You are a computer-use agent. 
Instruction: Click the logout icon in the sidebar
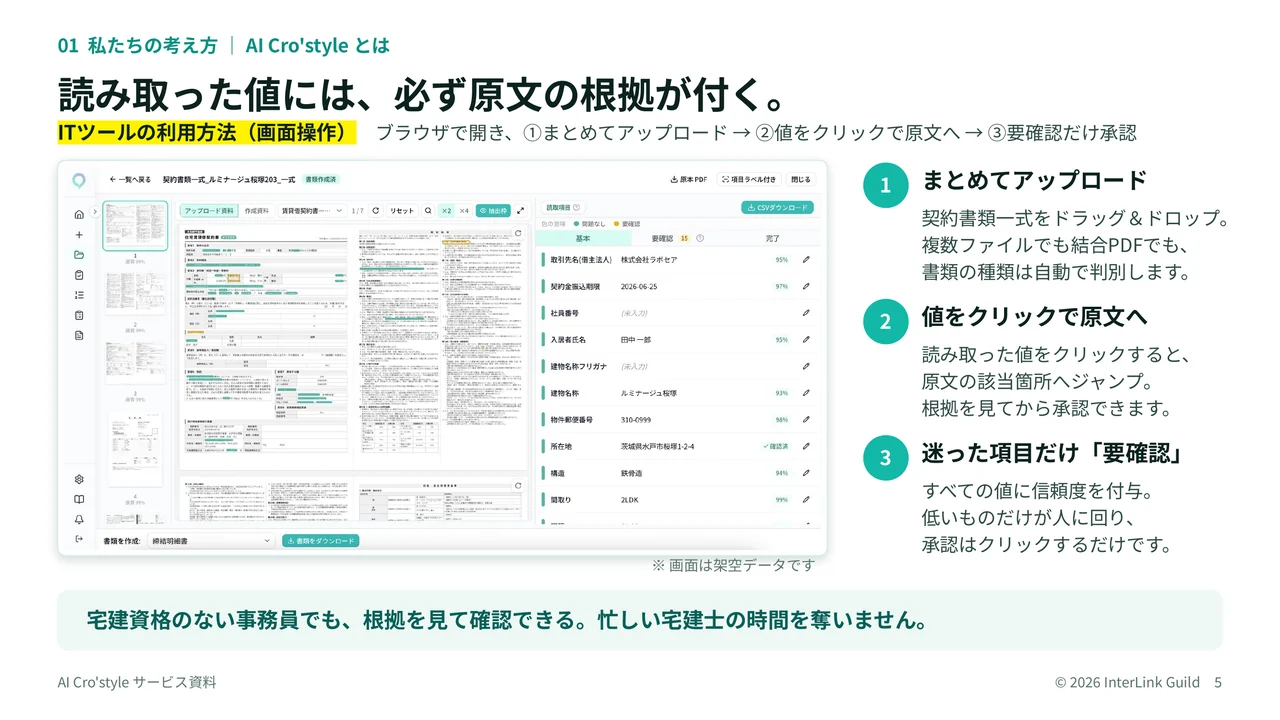79,539
